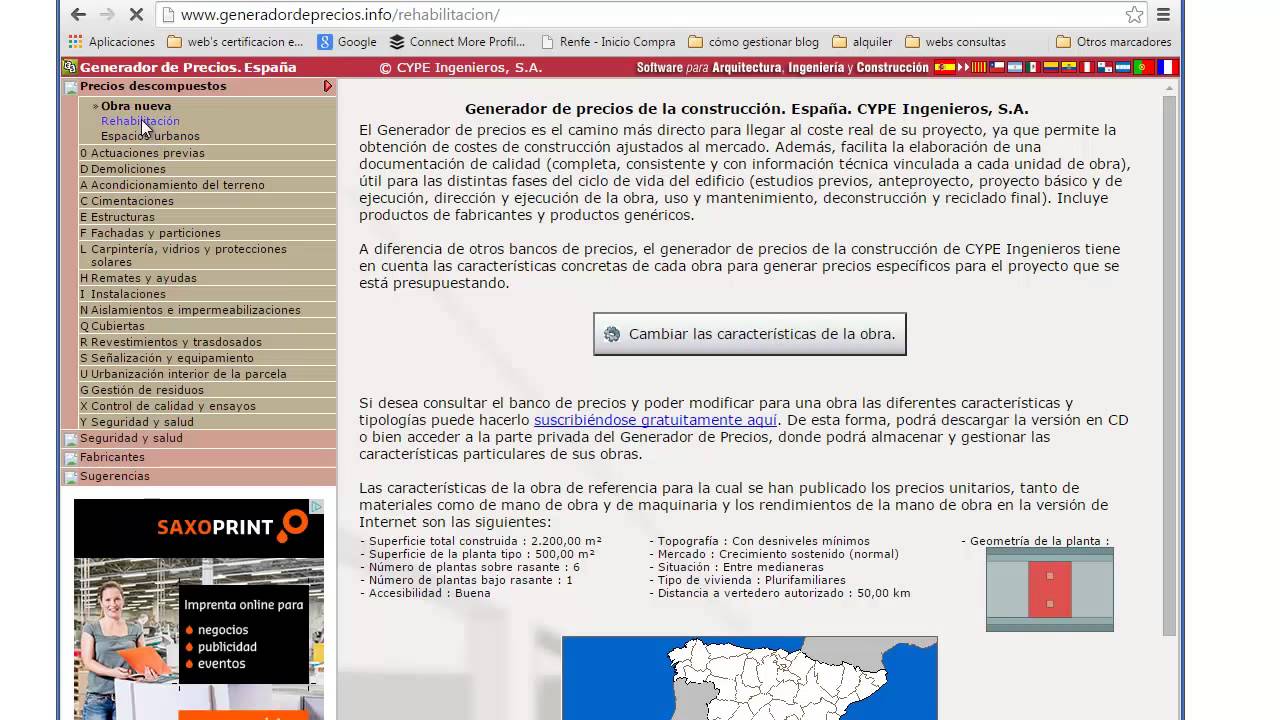Open chapter N Aislamientos e impermeabilizaciones

(207, 310)
